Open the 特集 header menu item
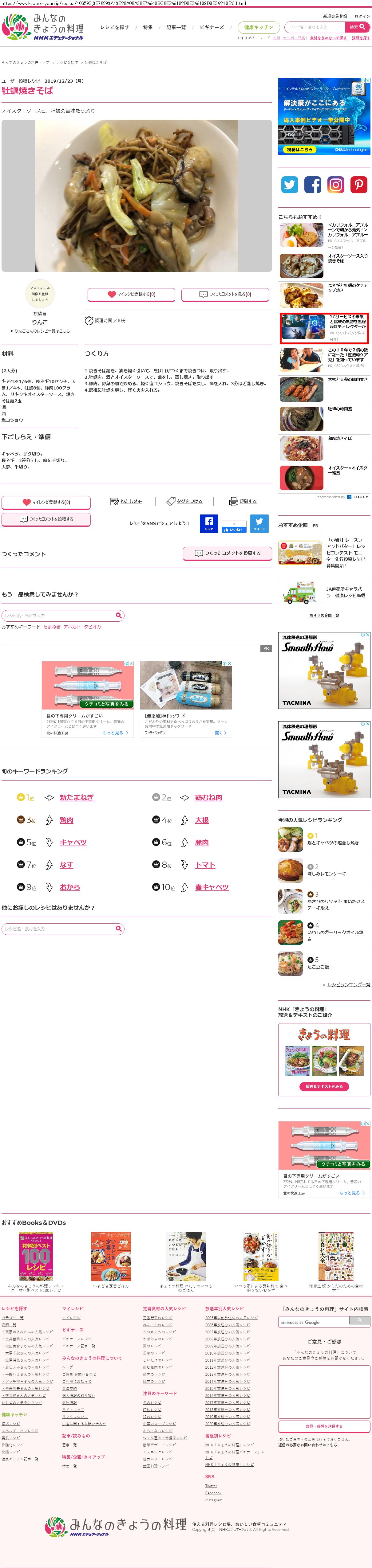Screen dimensions: 372x1568 [x=148, y=27]
